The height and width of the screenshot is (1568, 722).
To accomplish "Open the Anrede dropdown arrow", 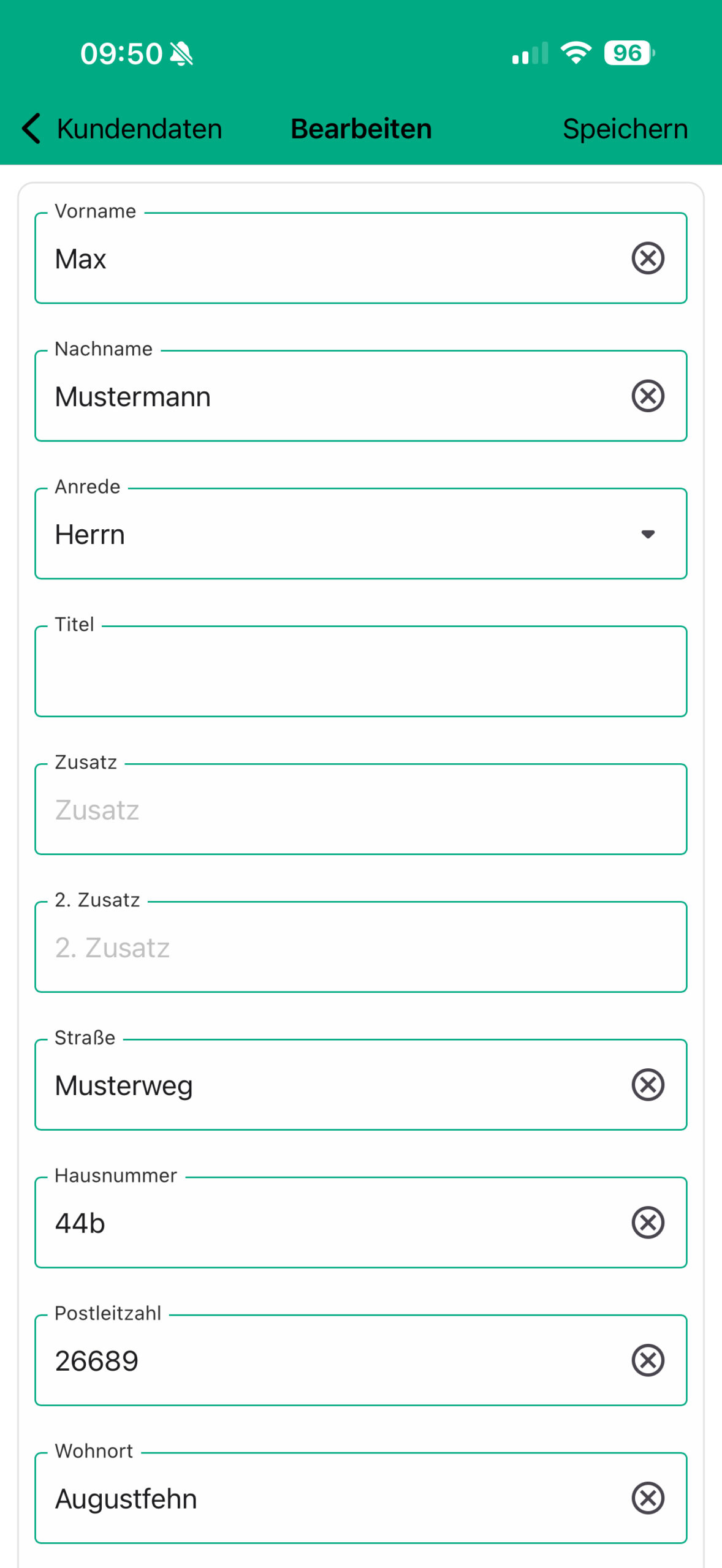I will (x=648, y=534).
